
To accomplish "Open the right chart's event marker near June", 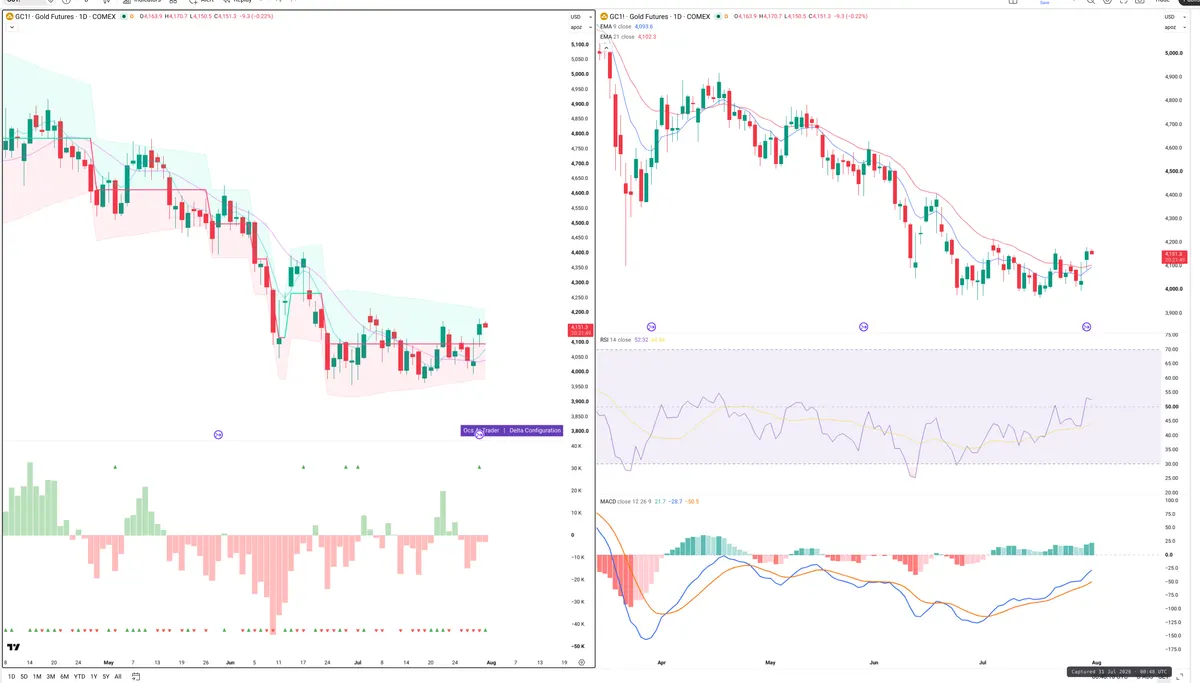I will tap(864, 326).
